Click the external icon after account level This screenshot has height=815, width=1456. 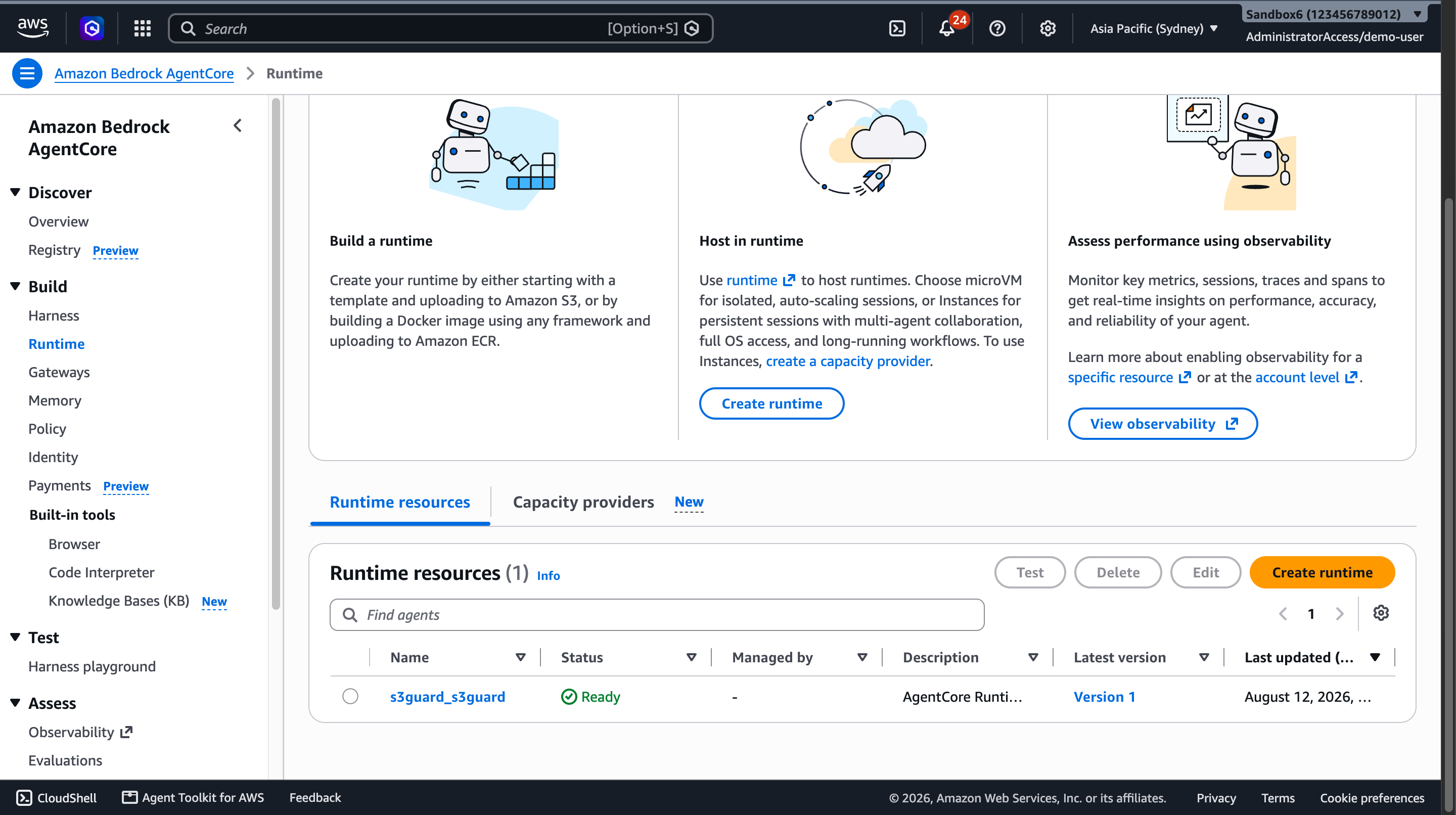[1351, 378]
